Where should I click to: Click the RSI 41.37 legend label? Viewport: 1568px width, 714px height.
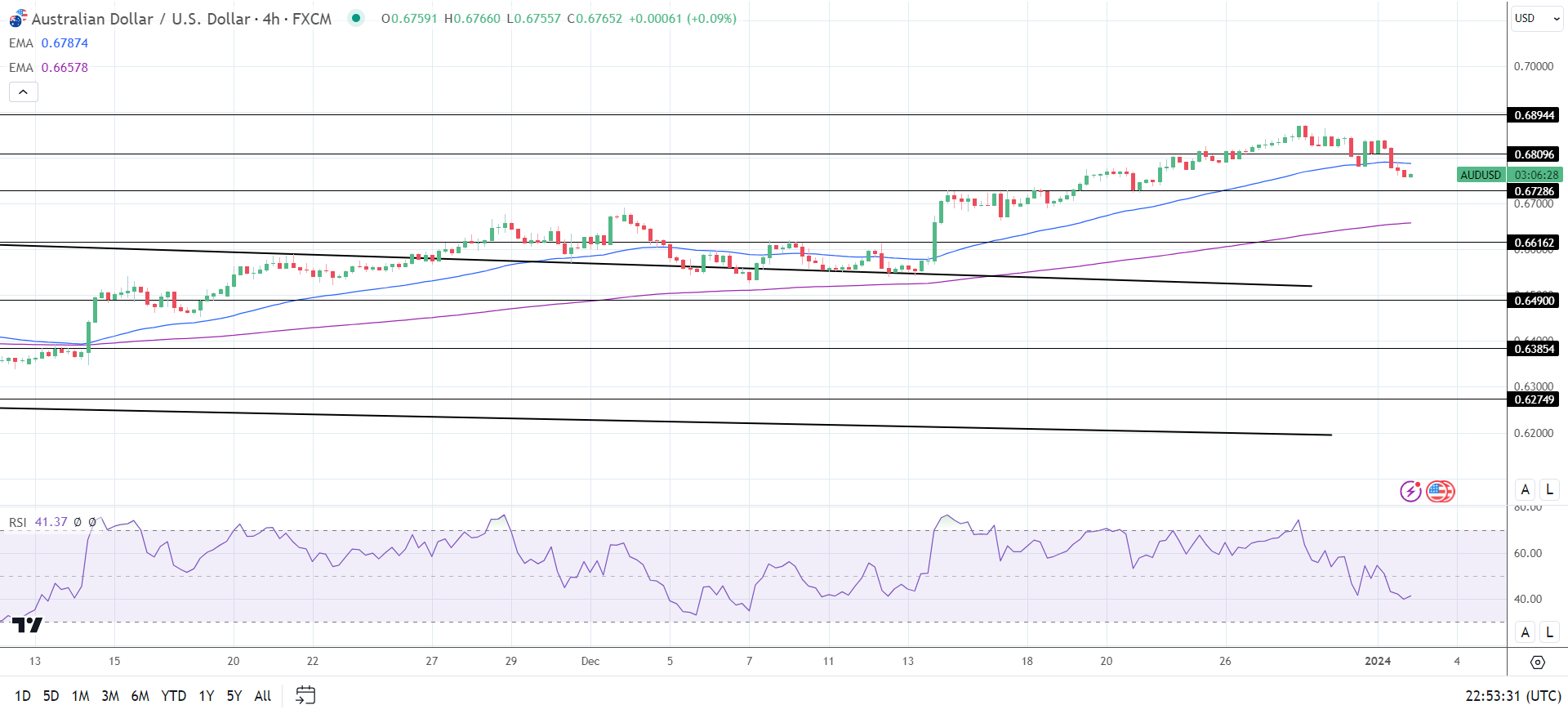(38, 522)
